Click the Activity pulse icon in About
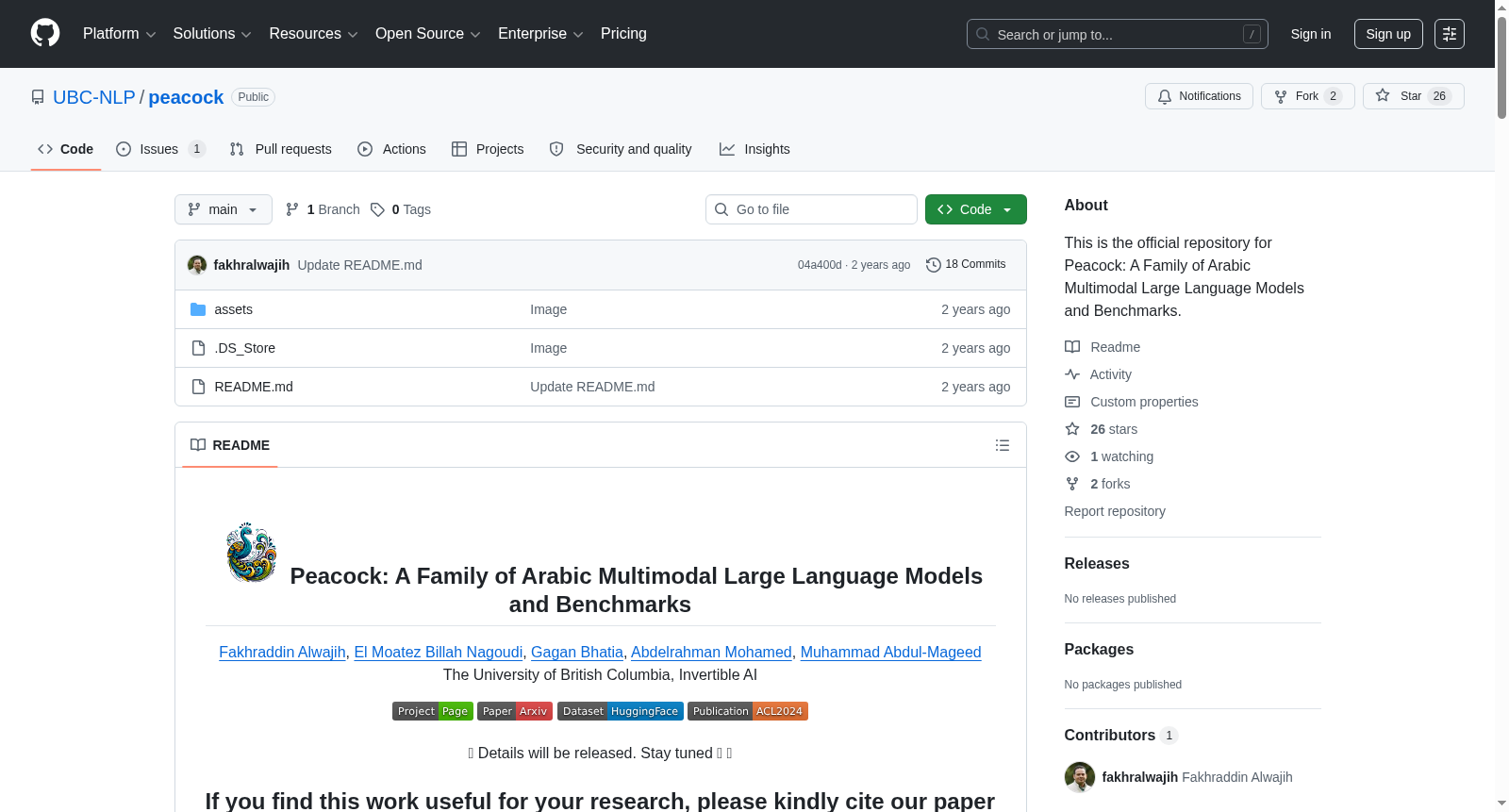The height and width of the screenshot is (812, 1509). (1072, 374)
